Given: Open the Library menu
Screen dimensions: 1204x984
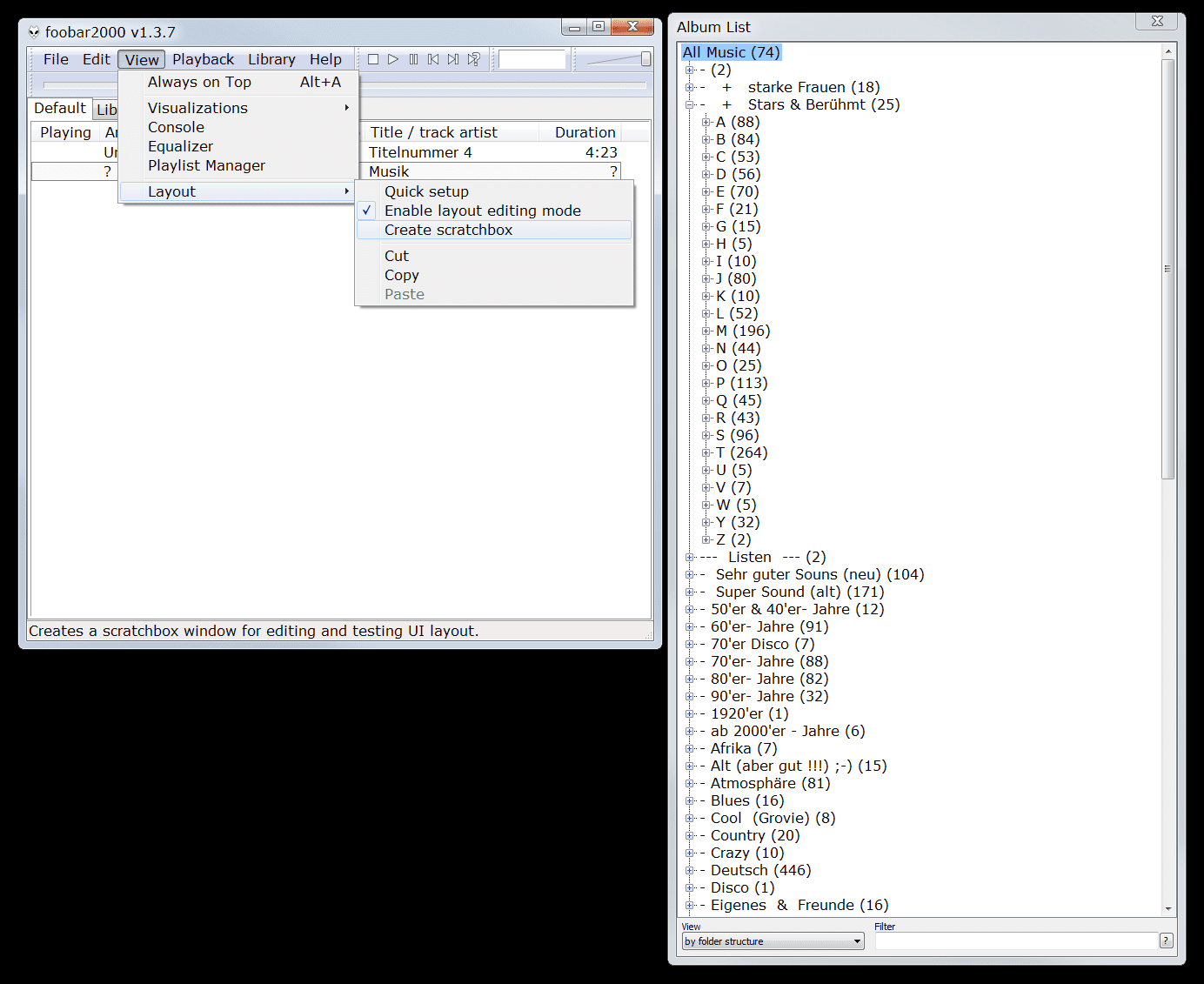Looking at the screenshot, I should [271, 59].
